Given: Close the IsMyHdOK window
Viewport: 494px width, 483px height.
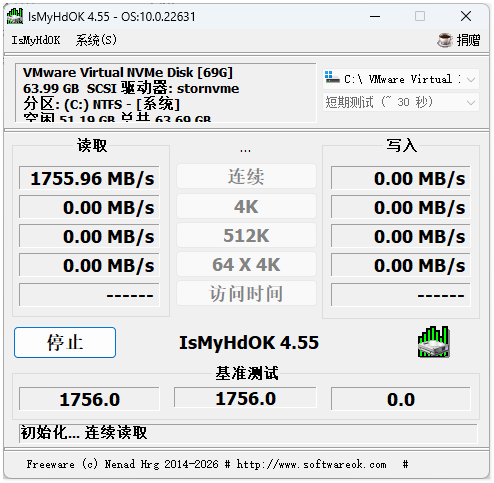Looking at the screenshot, I should point(466,16).
